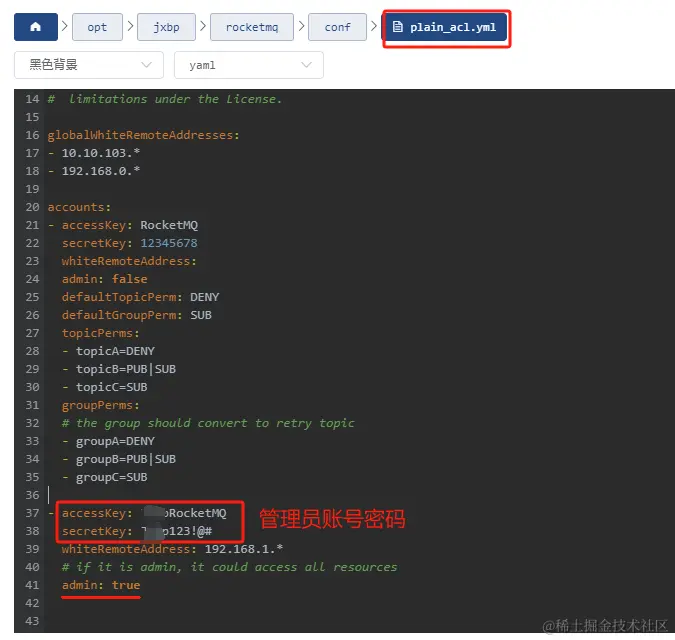The image size is (675, 640).
Task: Click the defaultGroupPerm SUB value
Action: click(201, 315)
